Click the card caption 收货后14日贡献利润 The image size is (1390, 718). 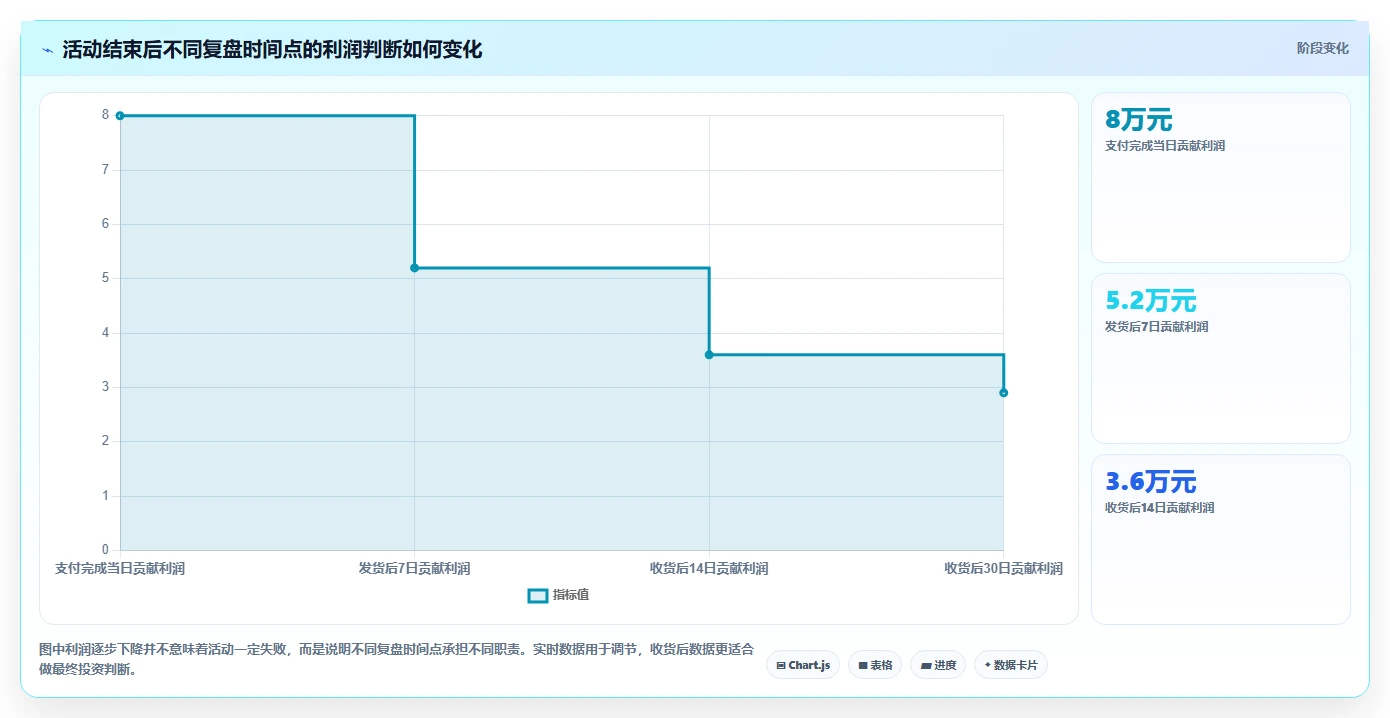[x=1159, y=508]
